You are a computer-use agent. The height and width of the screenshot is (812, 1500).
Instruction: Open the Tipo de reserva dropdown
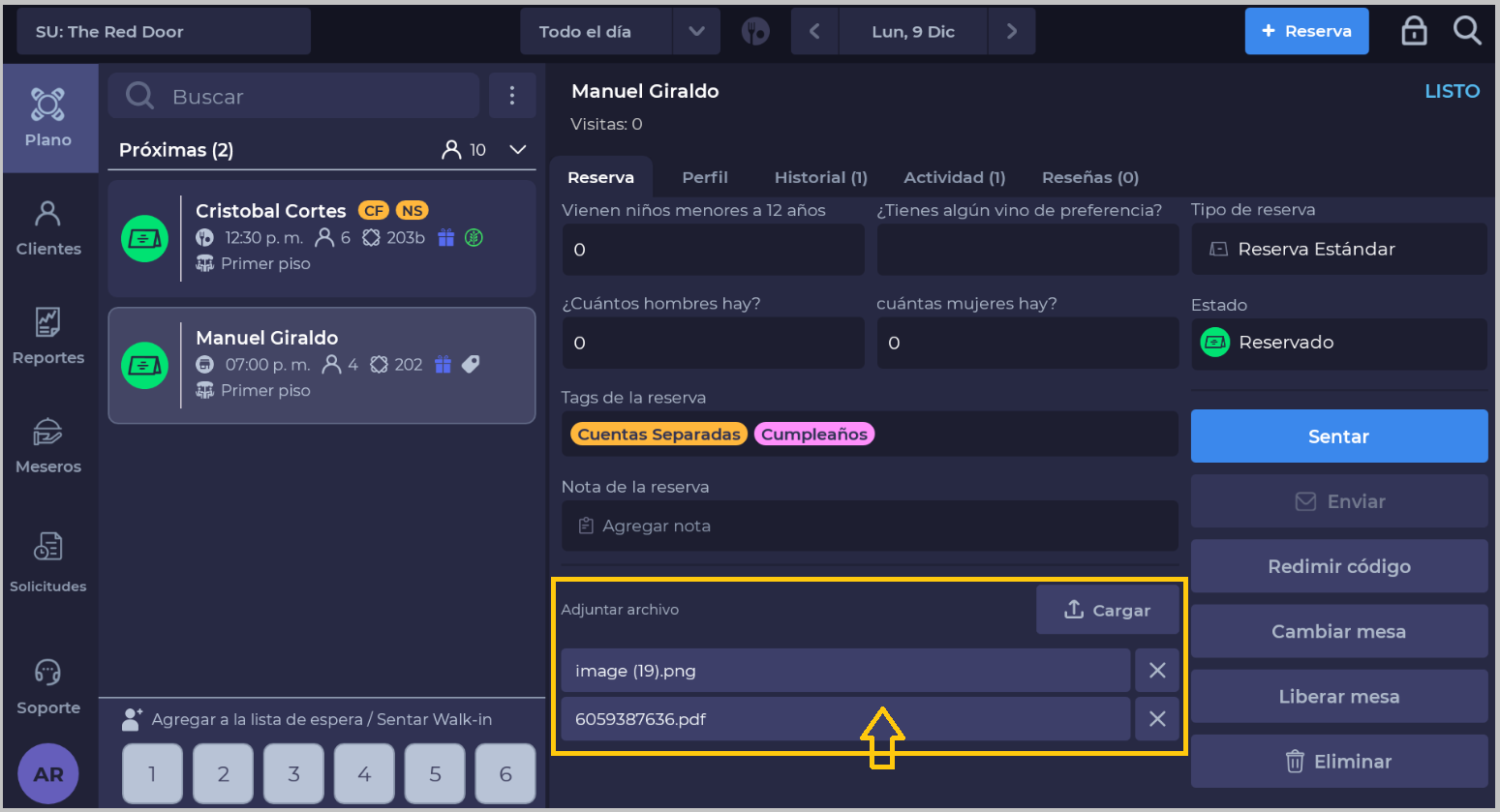tap(1339, 249)
